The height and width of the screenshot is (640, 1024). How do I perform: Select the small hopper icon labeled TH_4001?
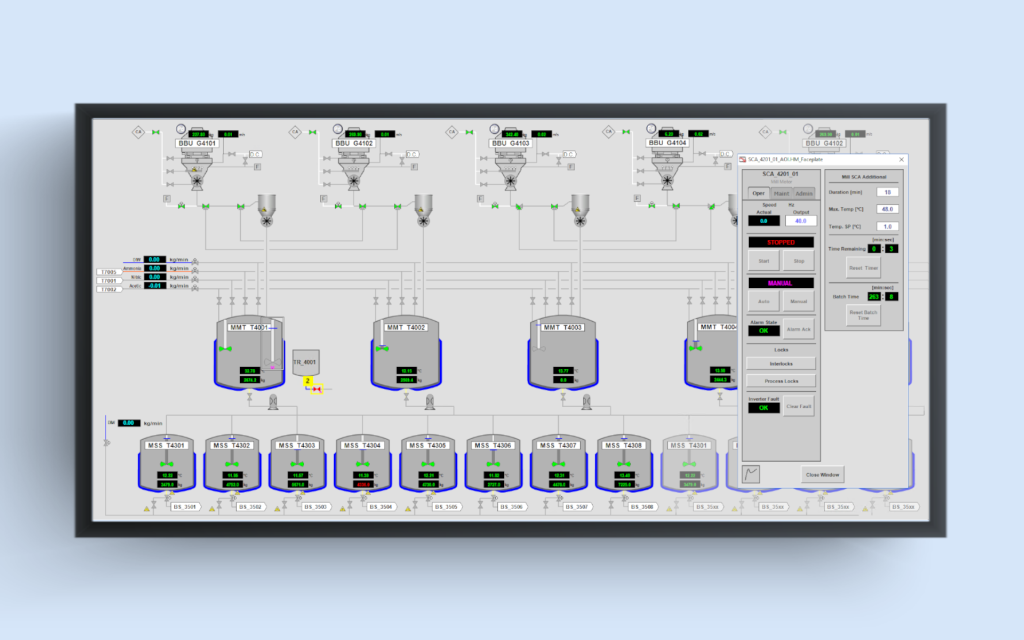click(x=306, y=363)
